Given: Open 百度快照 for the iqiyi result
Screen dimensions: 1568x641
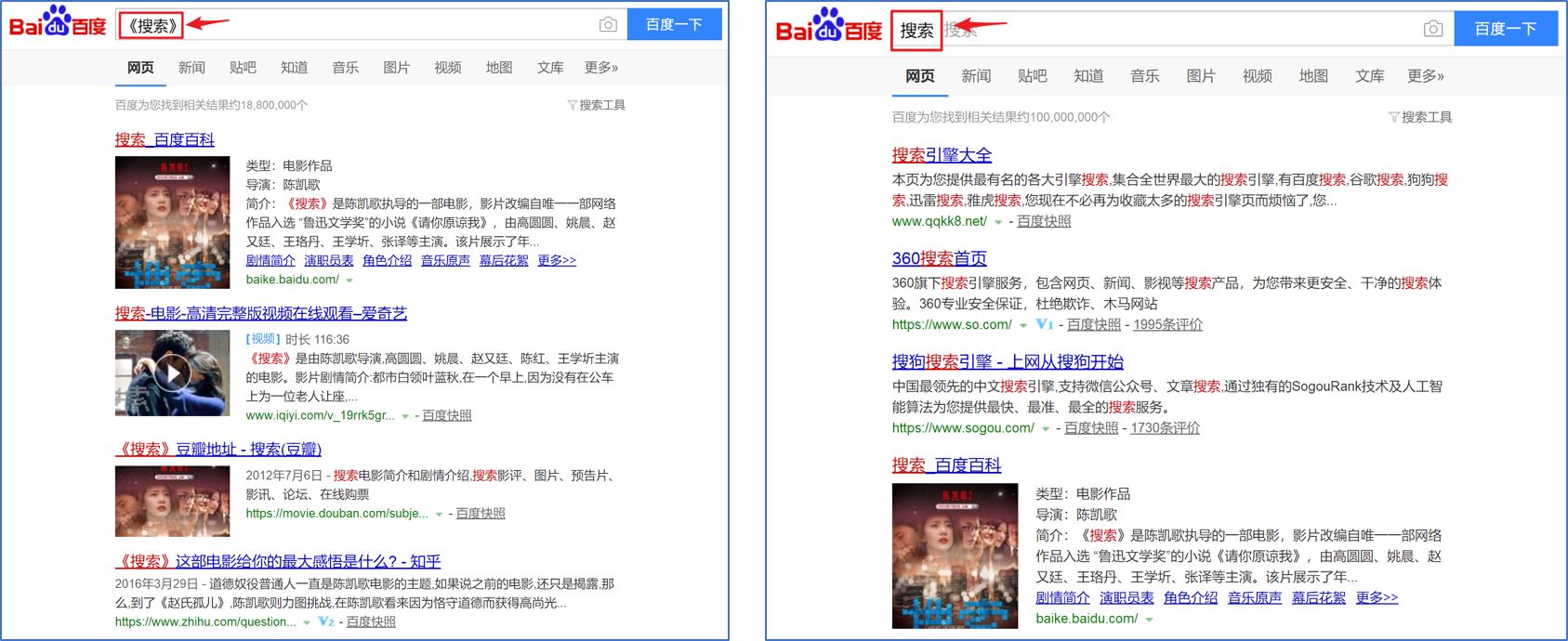Looking at the screenshot, I should tap(447, 415).
